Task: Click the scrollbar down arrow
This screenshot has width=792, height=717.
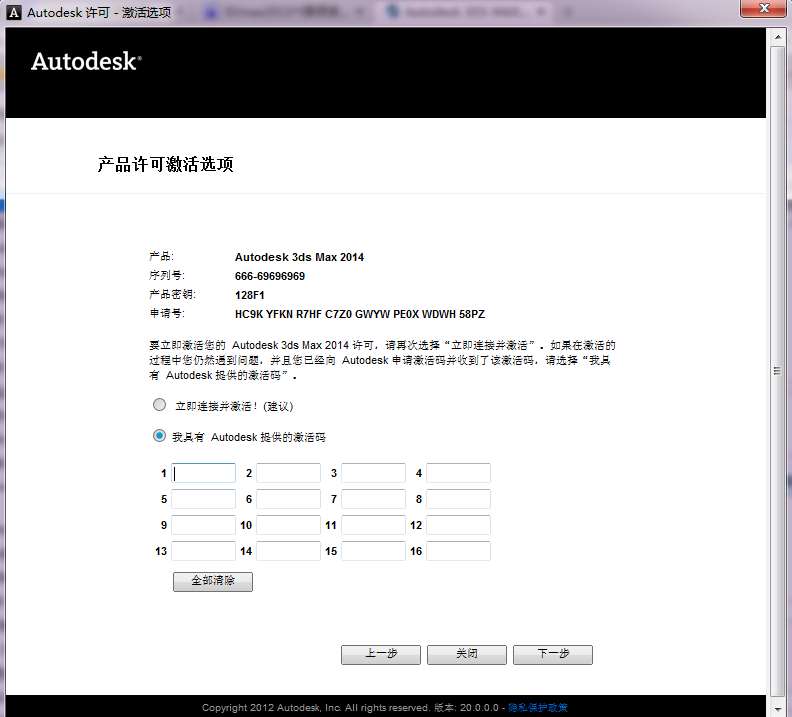Action: click(777, 709)
